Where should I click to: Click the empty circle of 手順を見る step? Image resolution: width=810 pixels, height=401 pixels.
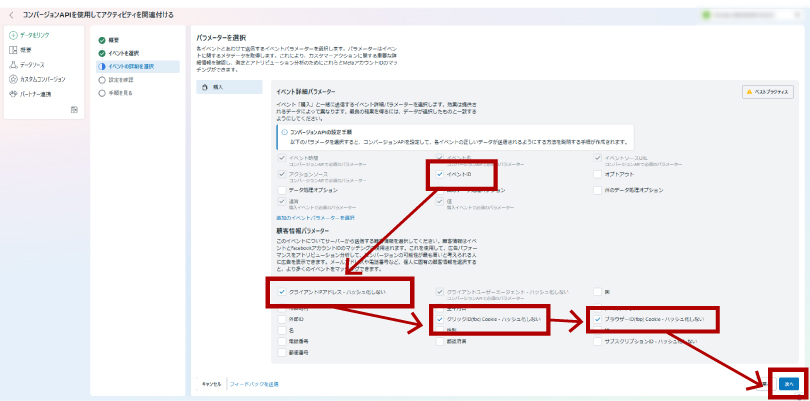[x=102, y=93]
